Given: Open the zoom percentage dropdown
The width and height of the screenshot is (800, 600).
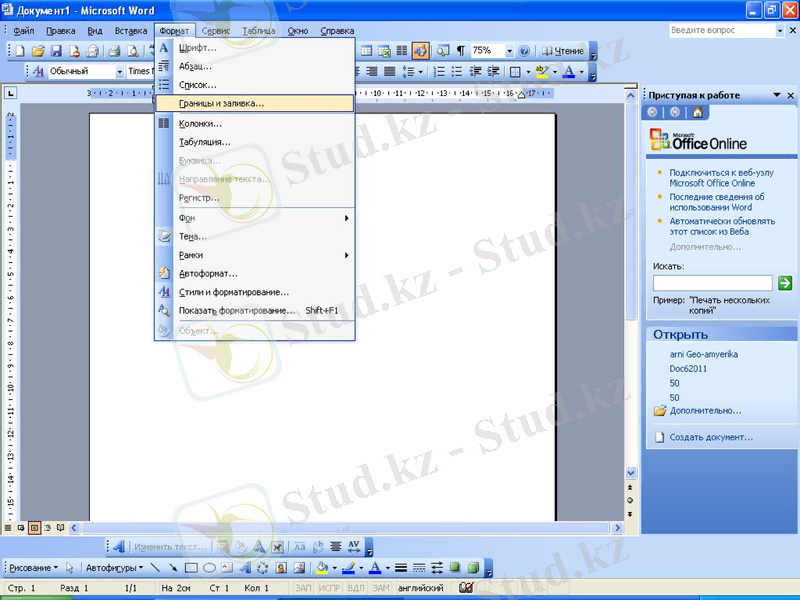Looking at the screenshot, I should point(509,51).
